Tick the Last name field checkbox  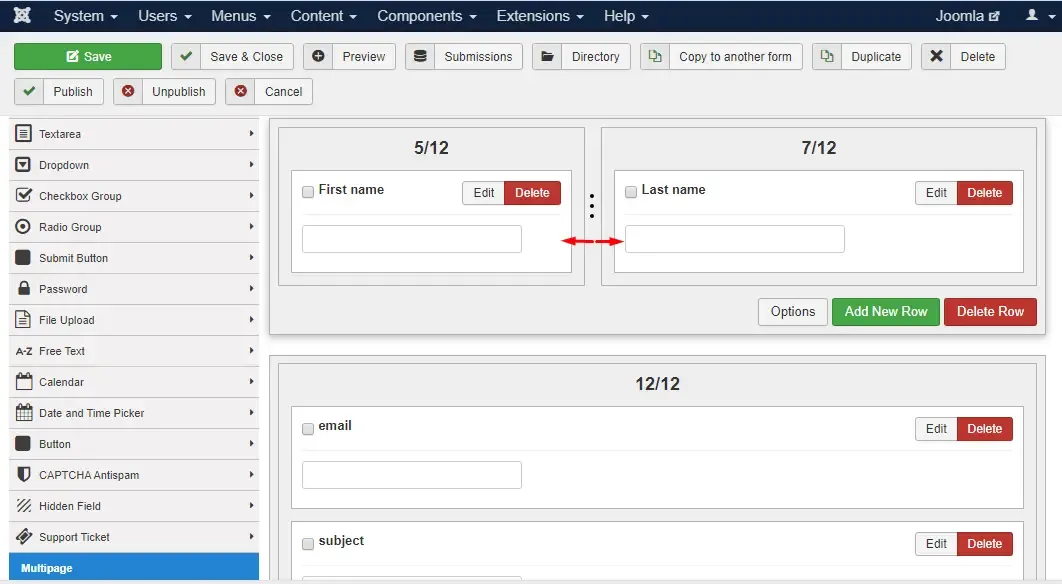(631, 192)
